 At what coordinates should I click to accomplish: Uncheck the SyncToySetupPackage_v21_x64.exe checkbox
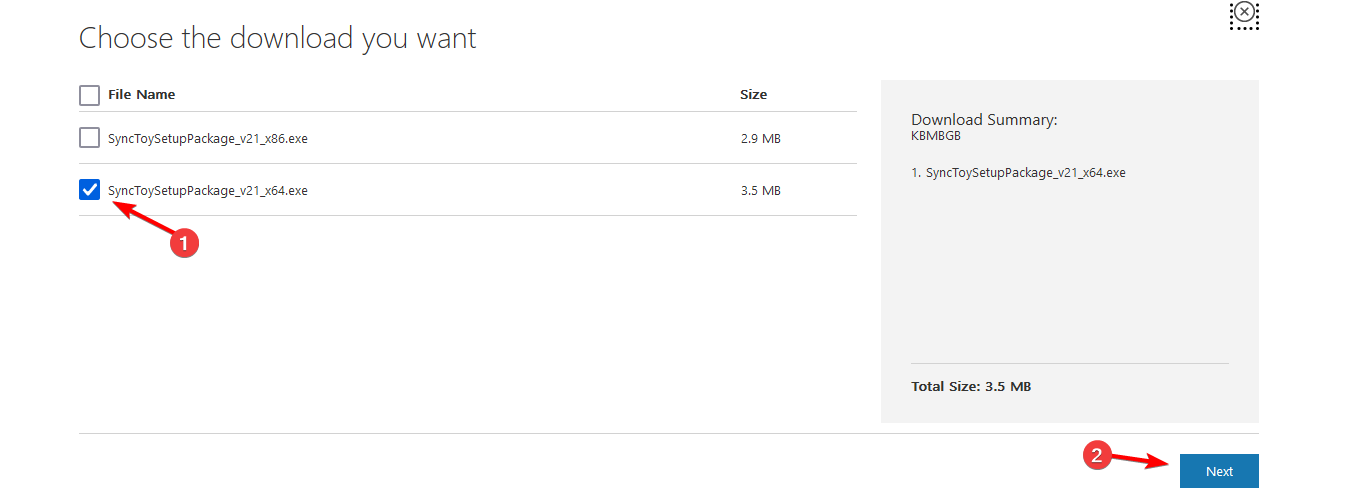click(x=89, y=190)
